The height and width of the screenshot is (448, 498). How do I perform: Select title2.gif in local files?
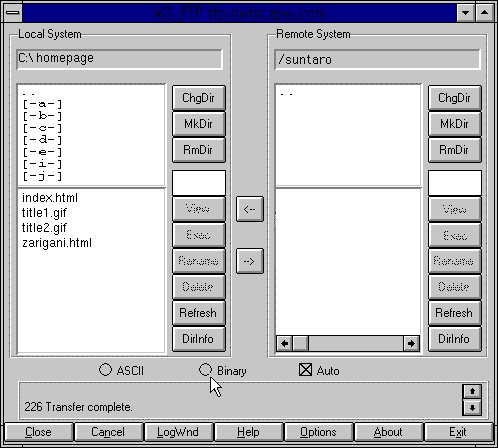(44, 228)
